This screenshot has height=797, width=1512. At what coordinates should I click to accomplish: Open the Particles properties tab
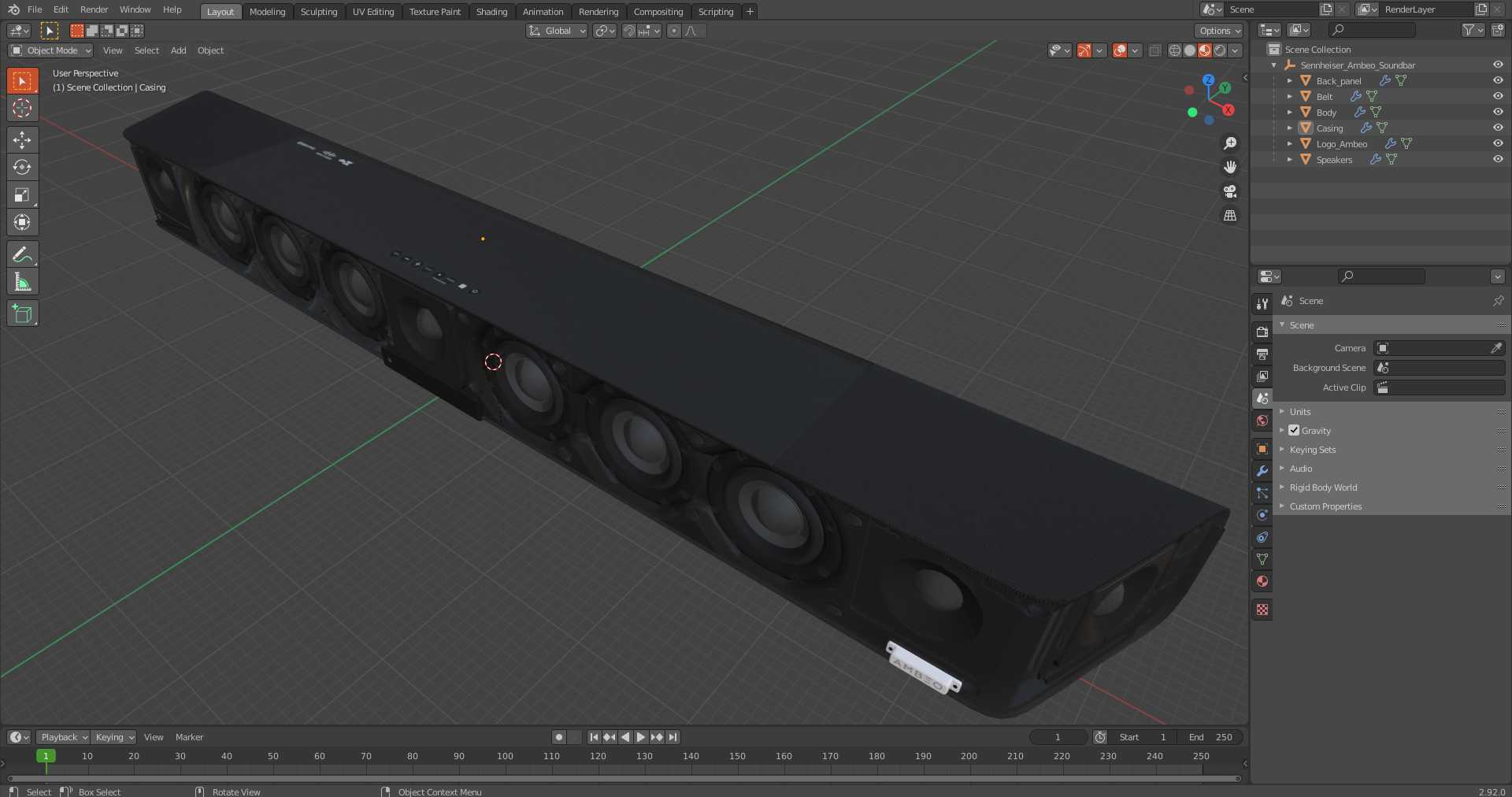pyautogui.click(x=1262, y=493)
